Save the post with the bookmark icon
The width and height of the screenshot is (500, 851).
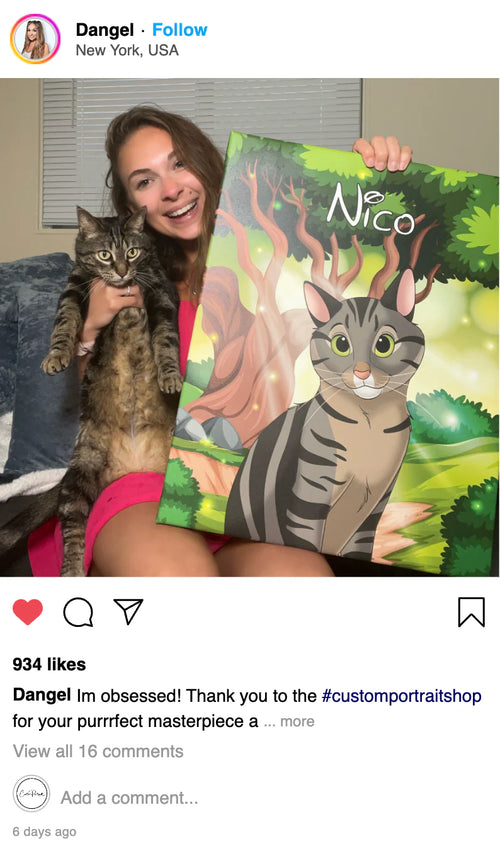[471, 612]
